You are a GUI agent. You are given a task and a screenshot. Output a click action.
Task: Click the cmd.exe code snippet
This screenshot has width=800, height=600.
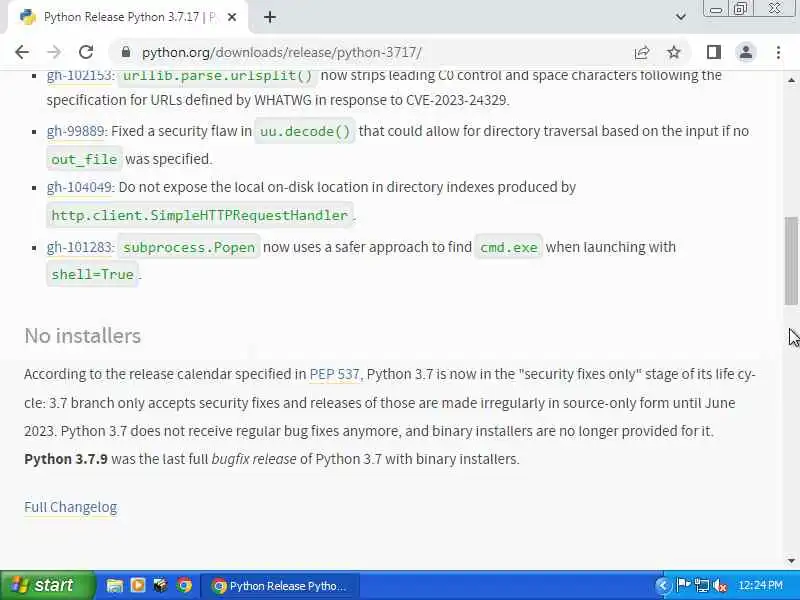pos(509,247)
